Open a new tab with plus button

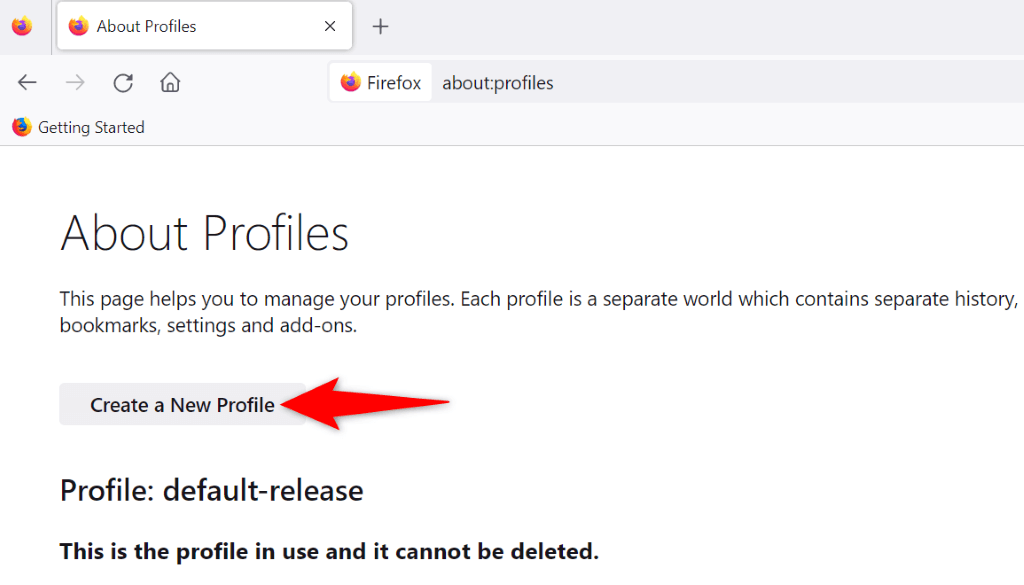coord(380,27)
